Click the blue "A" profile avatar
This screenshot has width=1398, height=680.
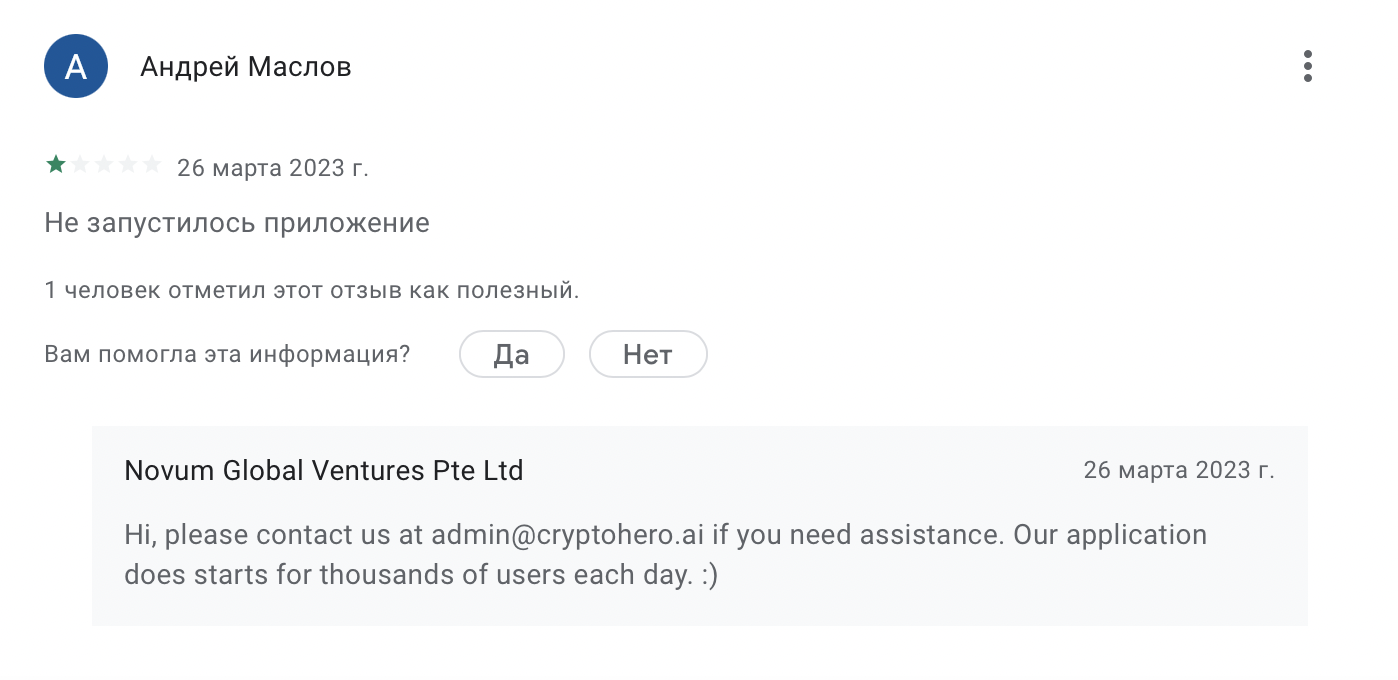(76, 66)
